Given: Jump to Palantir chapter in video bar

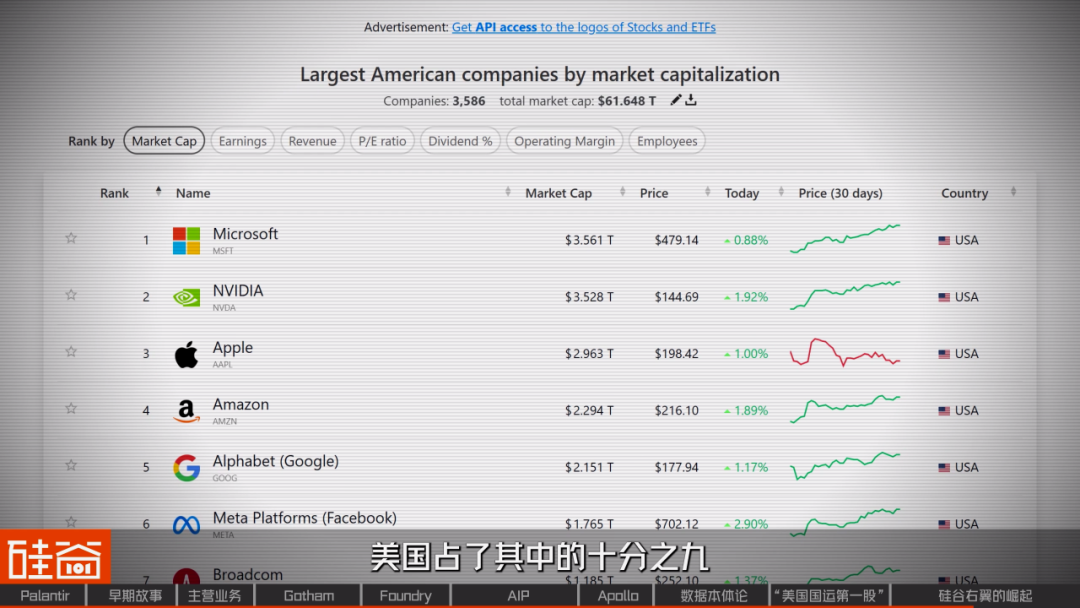Looking at the screenshot, I should (x=45, y=596).
